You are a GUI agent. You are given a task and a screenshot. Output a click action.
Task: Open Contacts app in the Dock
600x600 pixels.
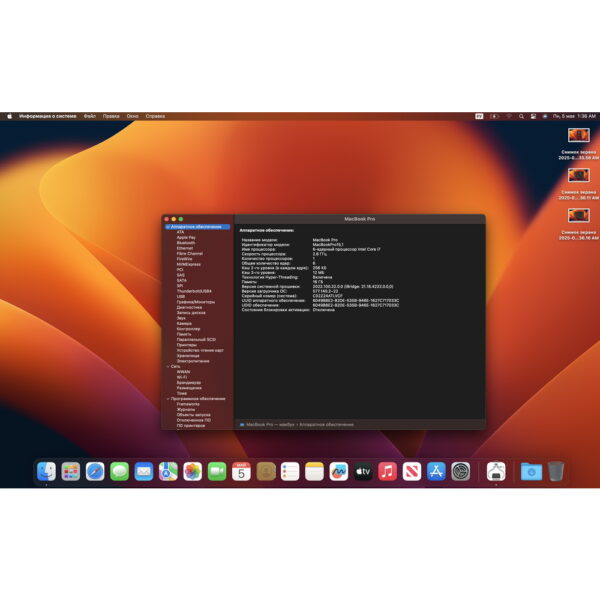[266, 471]
